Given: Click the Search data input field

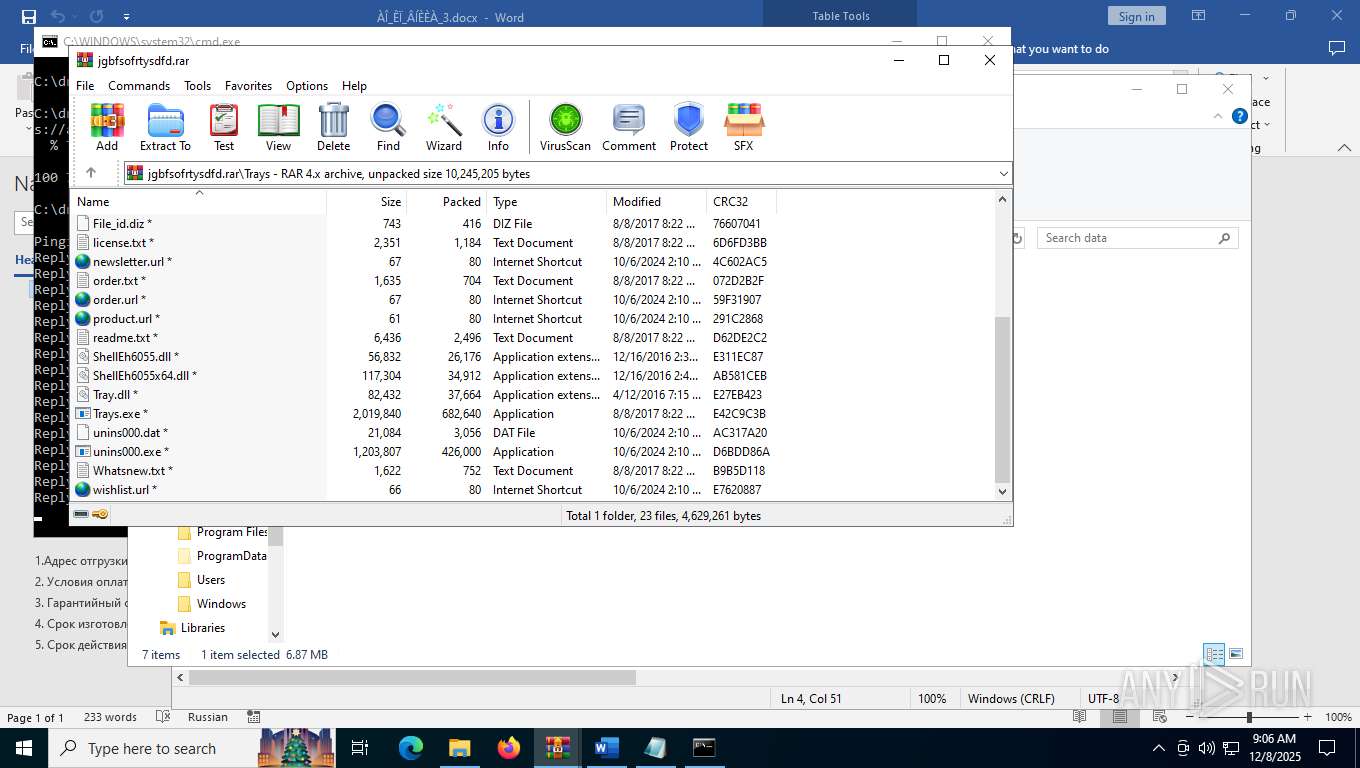Looking at the screenshot, I should [1138, 238].
